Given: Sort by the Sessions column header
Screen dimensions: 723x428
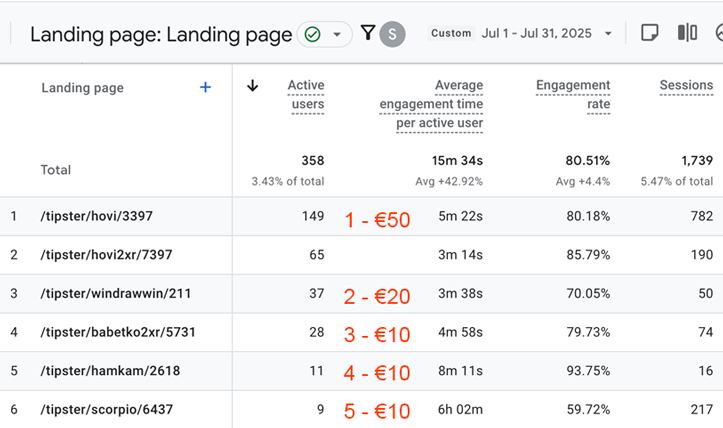Looking at the screenshot, I should [x=686, y=85].
